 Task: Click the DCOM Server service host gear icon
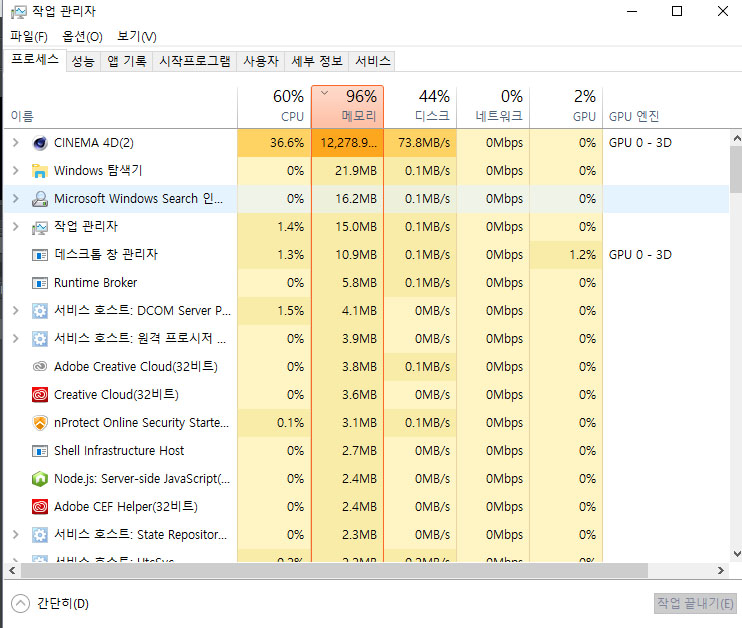(x=40, y=311)
